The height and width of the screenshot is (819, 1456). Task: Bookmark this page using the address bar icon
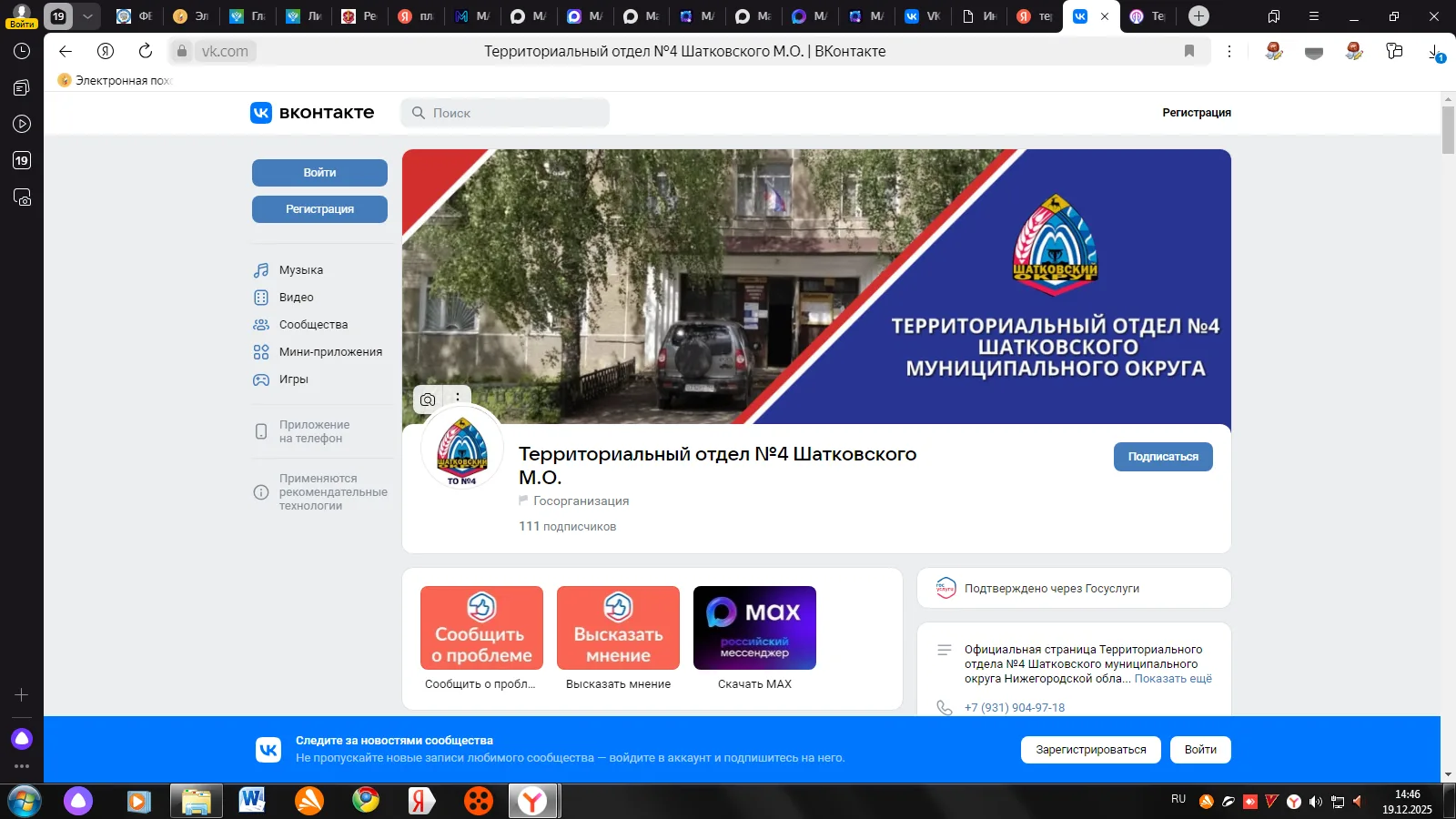(x=1189, y=52)
